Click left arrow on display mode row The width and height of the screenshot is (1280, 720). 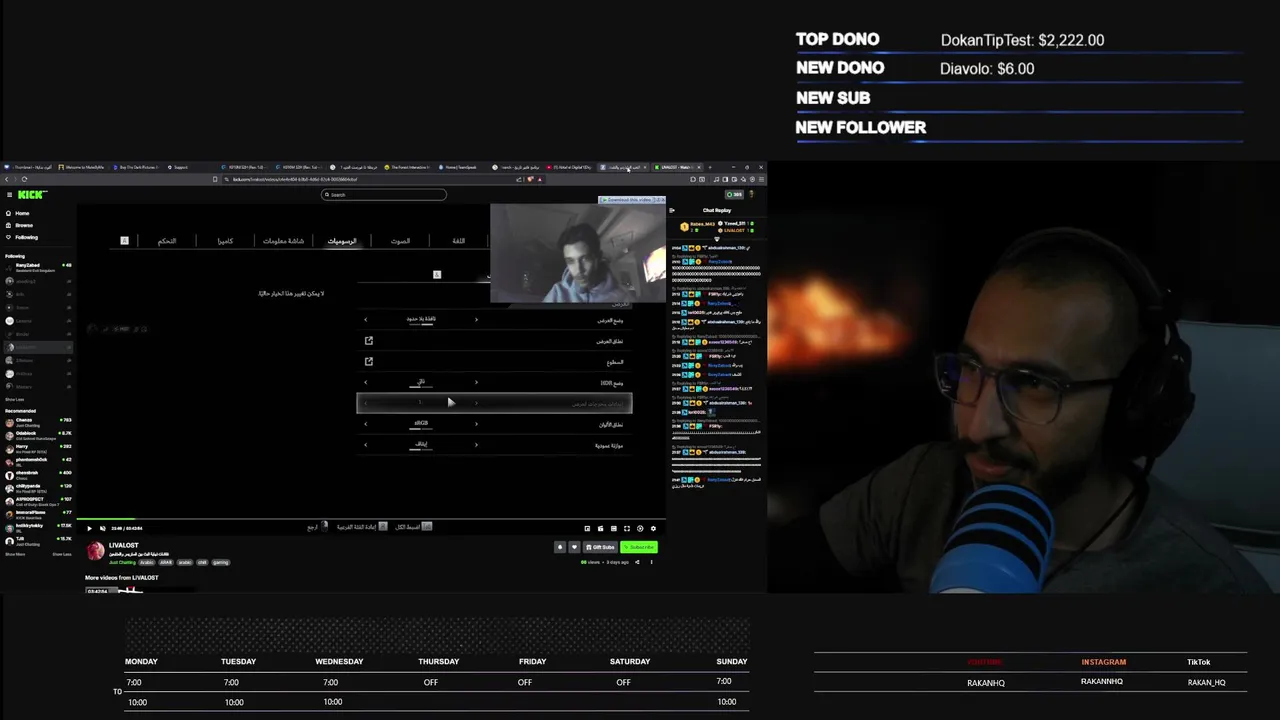pos(366,319)
